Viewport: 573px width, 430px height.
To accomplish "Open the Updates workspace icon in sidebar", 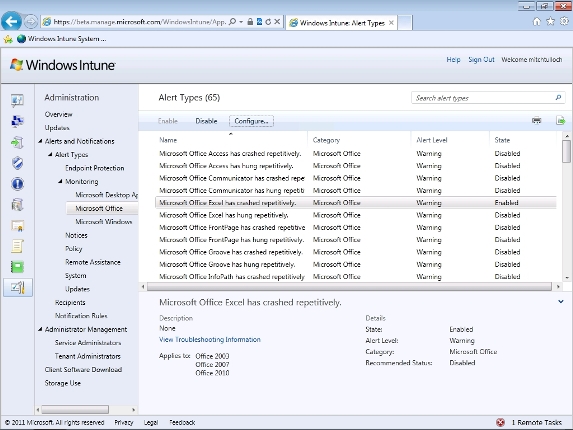I will (17, 142).
